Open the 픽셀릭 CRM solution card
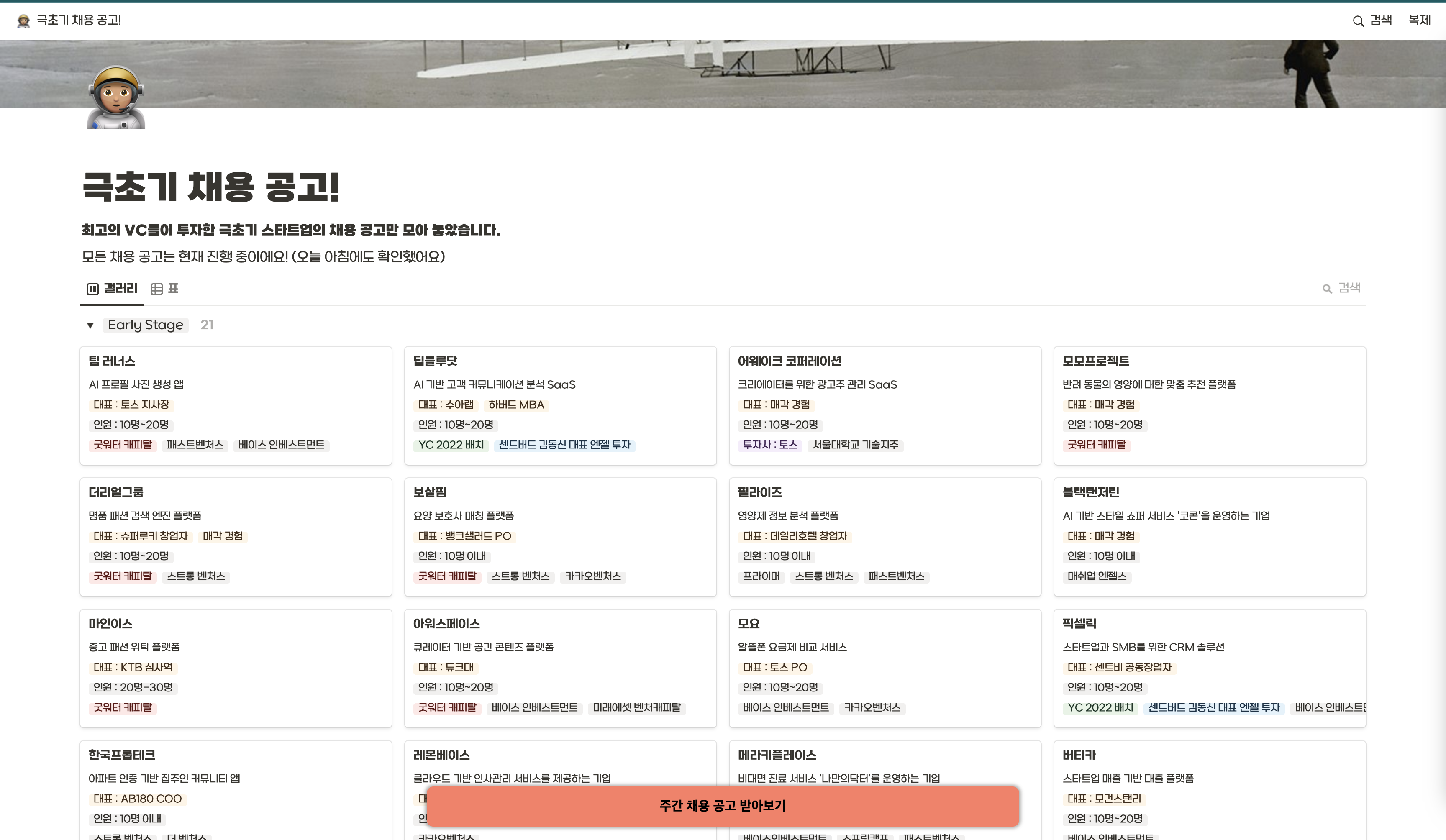Screen dimensions: 1446x840 pyautogui.click(x=1210, y=668)
